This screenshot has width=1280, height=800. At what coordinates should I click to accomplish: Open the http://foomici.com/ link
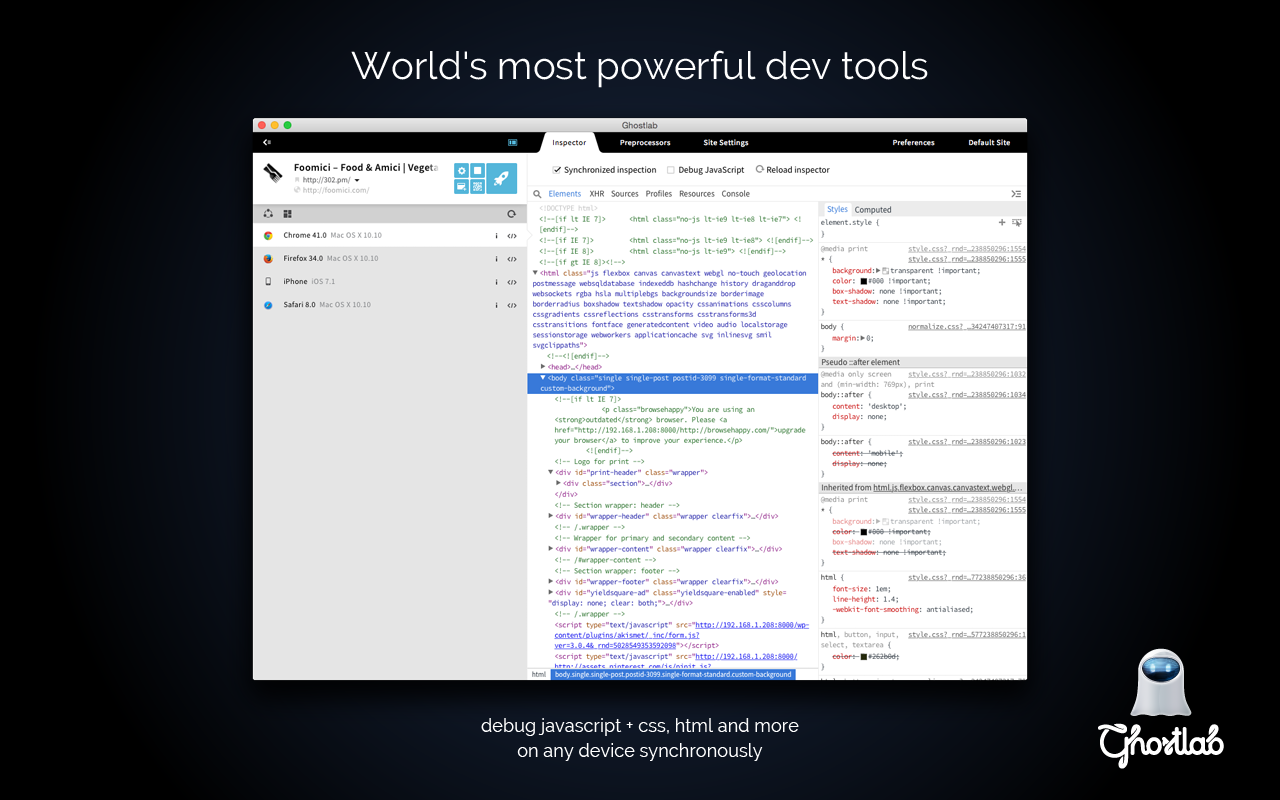point(336,190)
